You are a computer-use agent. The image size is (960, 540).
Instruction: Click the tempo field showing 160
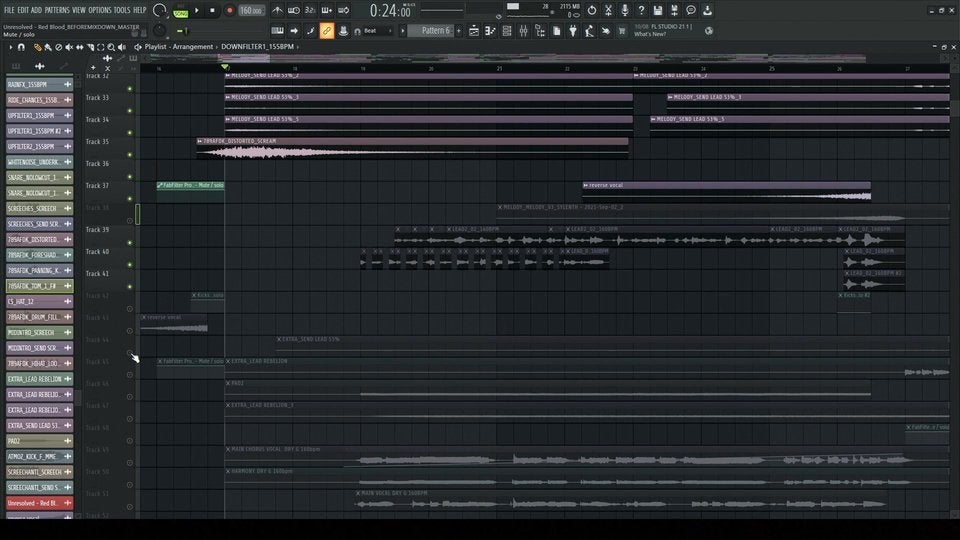coord(250,10)
